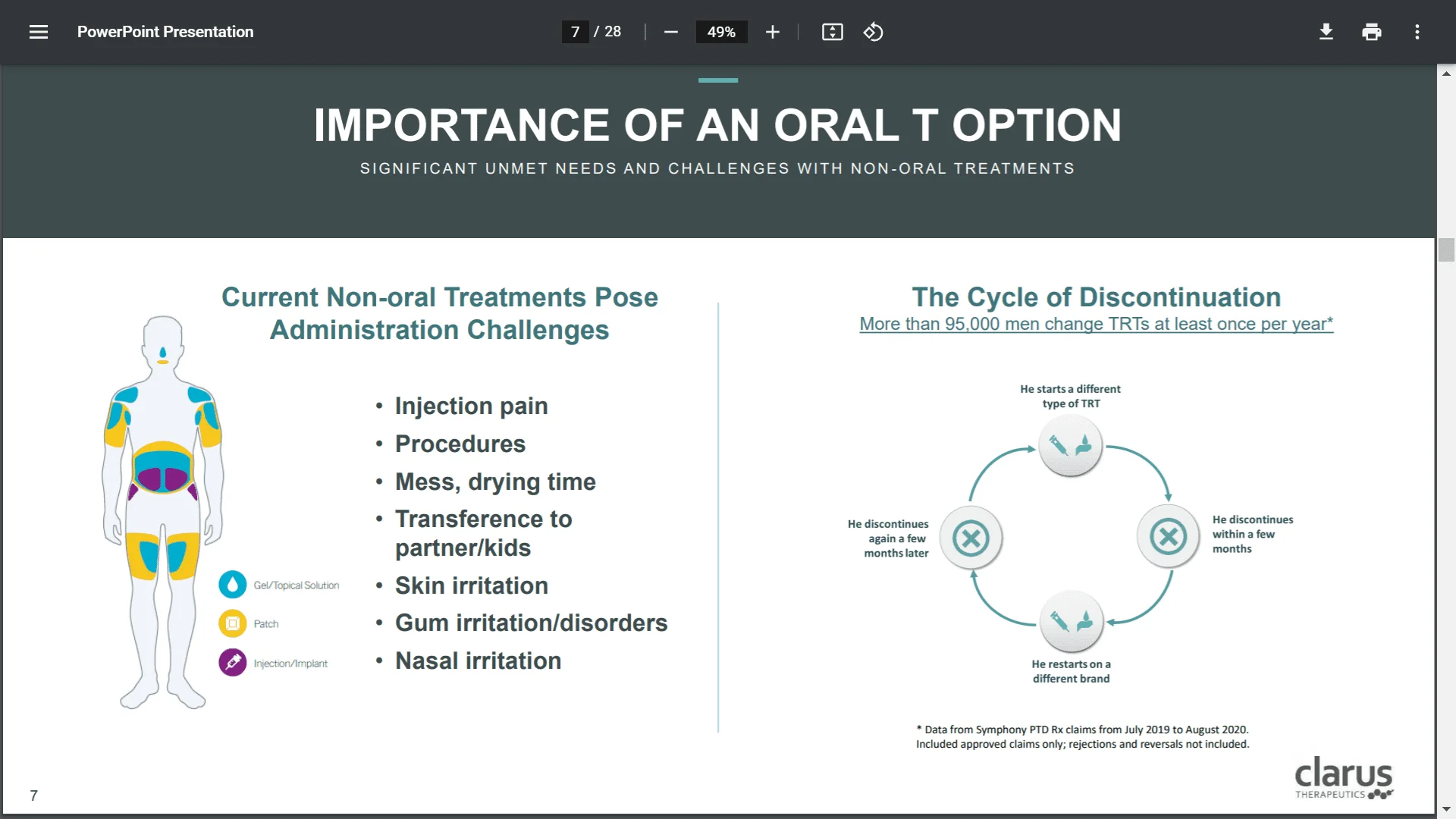
Task: Click the 'Injection pain' bullet
Action: (x=471, y=406)
